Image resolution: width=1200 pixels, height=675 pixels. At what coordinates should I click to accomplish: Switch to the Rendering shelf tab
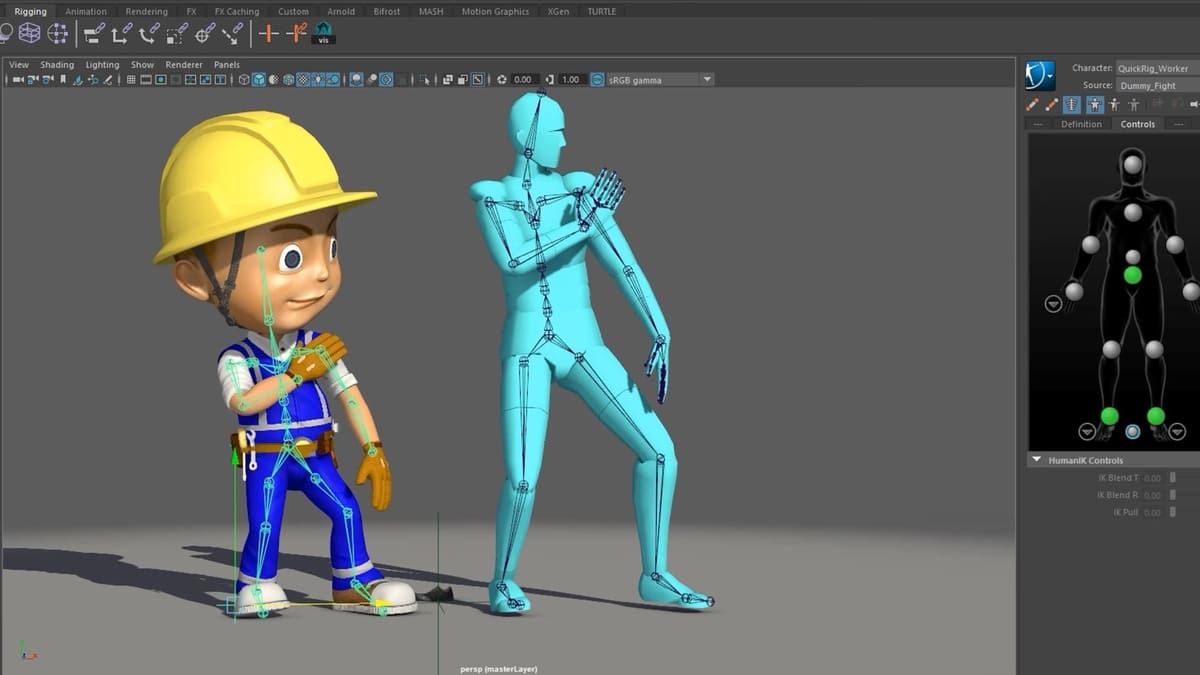pyautogui.click(x=146, y=12)
